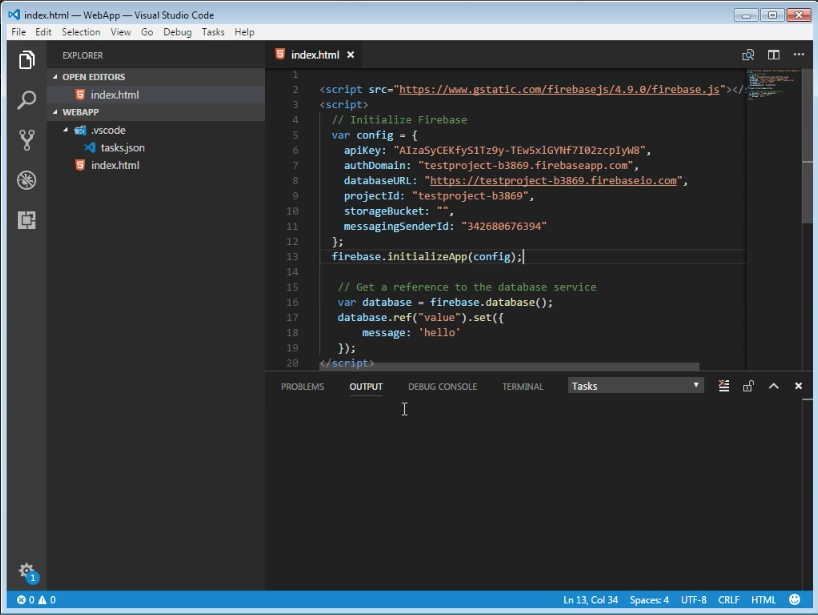
Task: Open the Extensions view in activity bar
Action: point(27,220)
